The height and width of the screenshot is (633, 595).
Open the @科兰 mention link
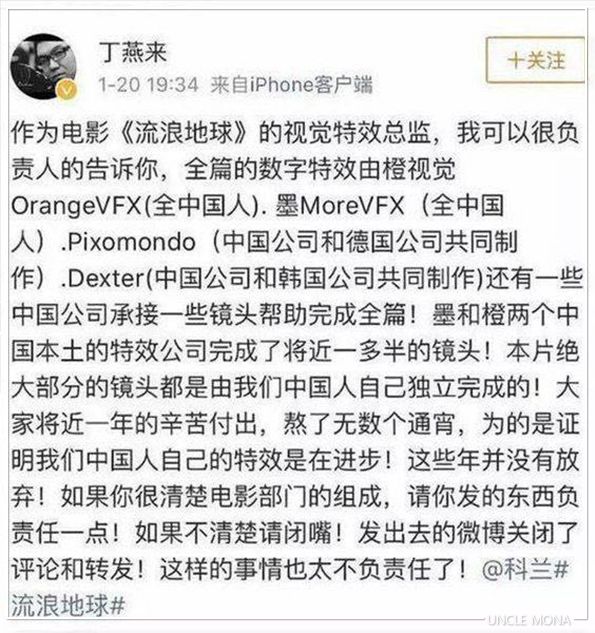click(x=516, y=570)
